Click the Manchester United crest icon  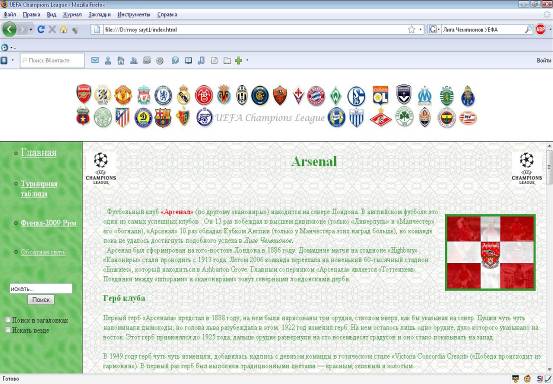point(123,95)
